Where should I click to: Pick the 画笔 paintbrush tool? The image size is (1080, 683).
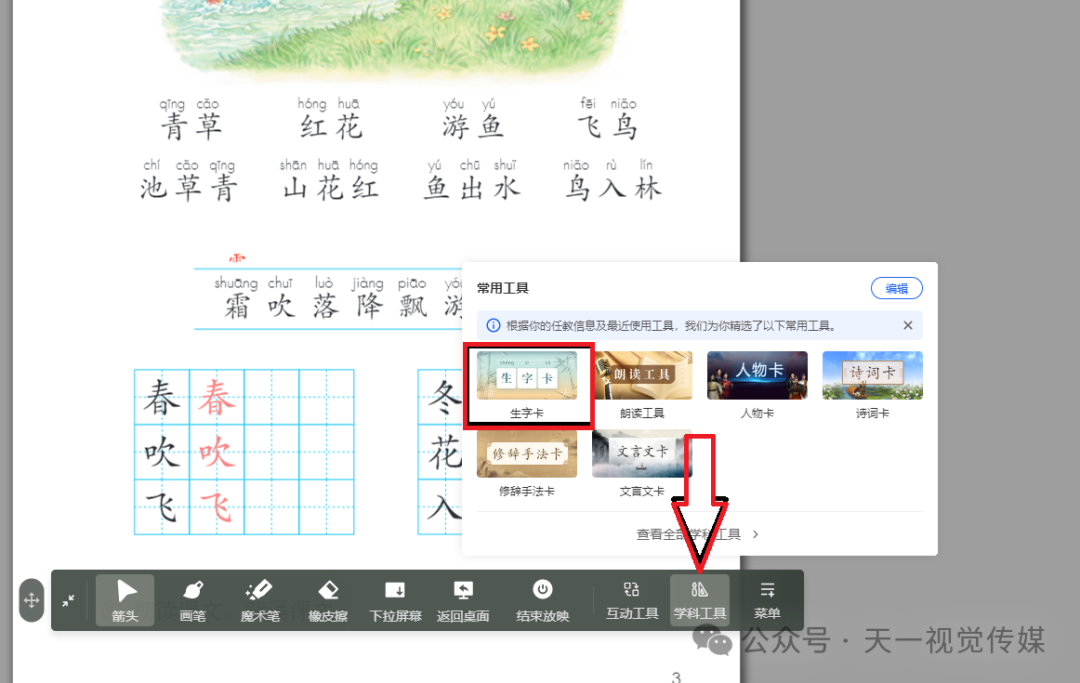192,600
